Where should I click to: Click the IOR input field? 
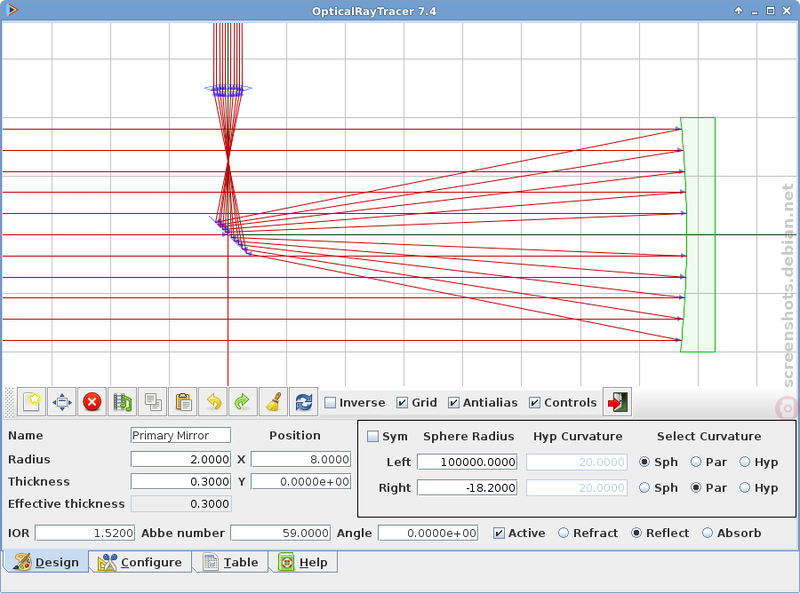pos(85,533)
